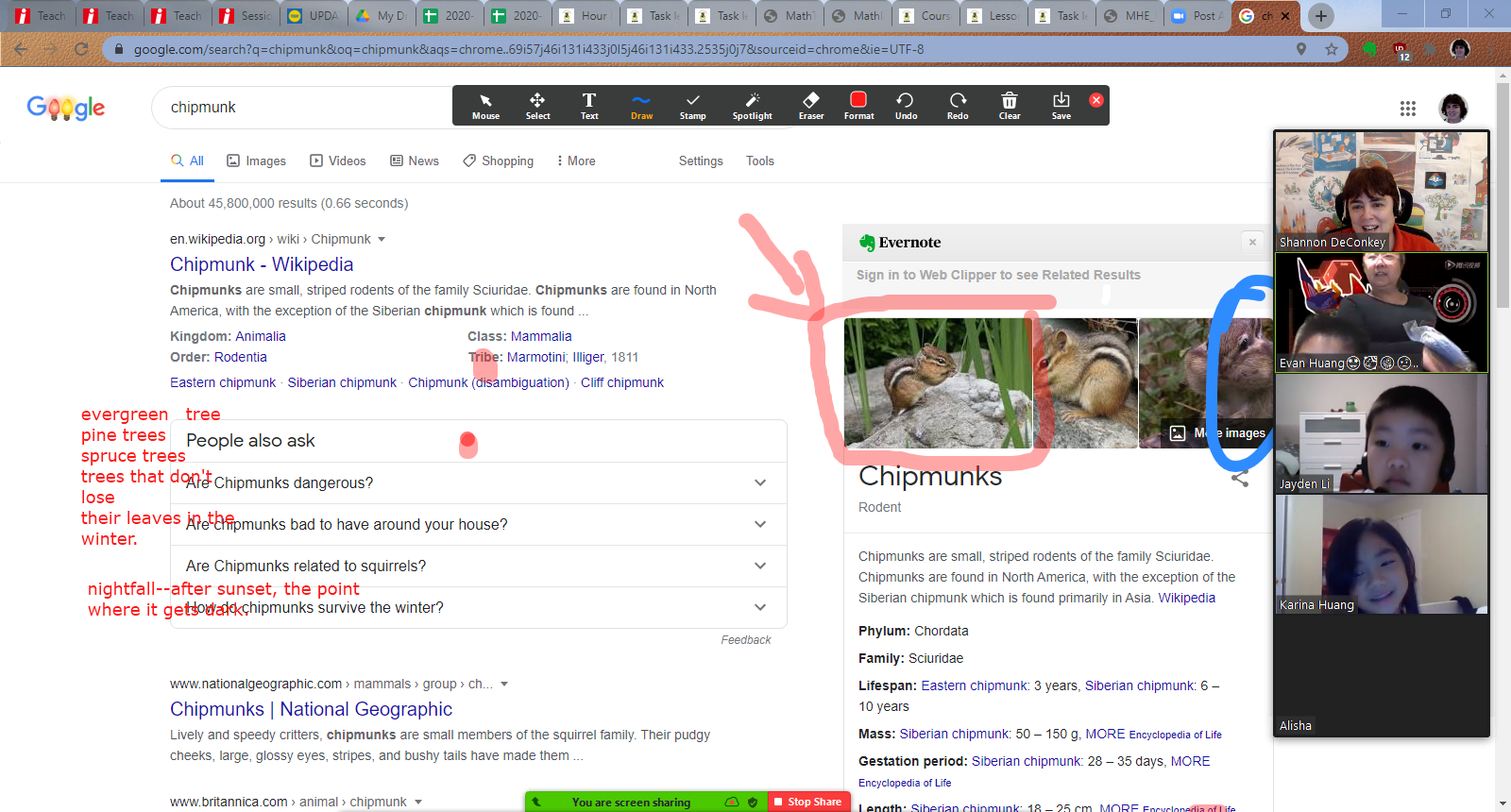
Task: Expand 'Are Chipmunks dangerous?' question
Action: [478, 482]
